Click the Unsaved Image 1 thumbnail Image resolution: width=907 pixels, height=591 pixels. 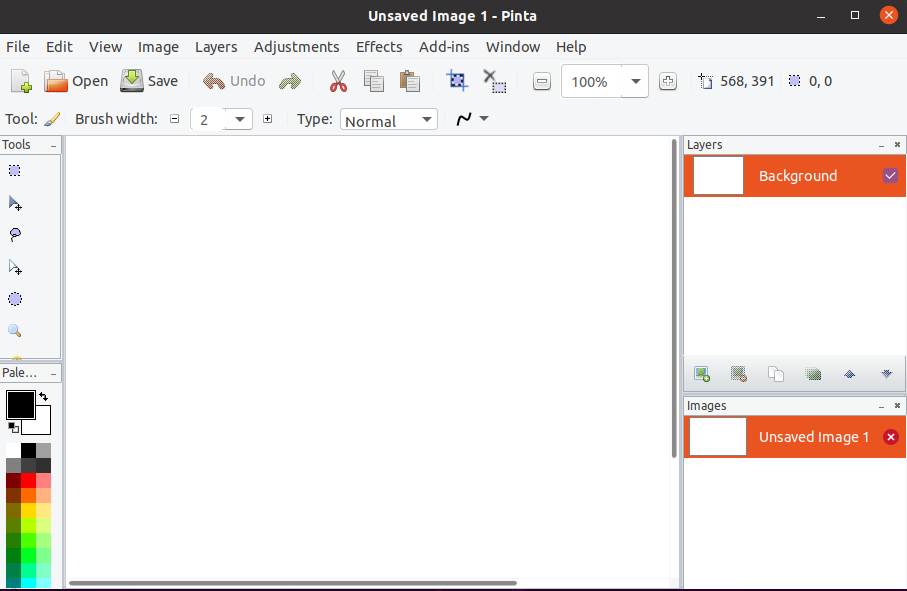[x=718, y=437]
